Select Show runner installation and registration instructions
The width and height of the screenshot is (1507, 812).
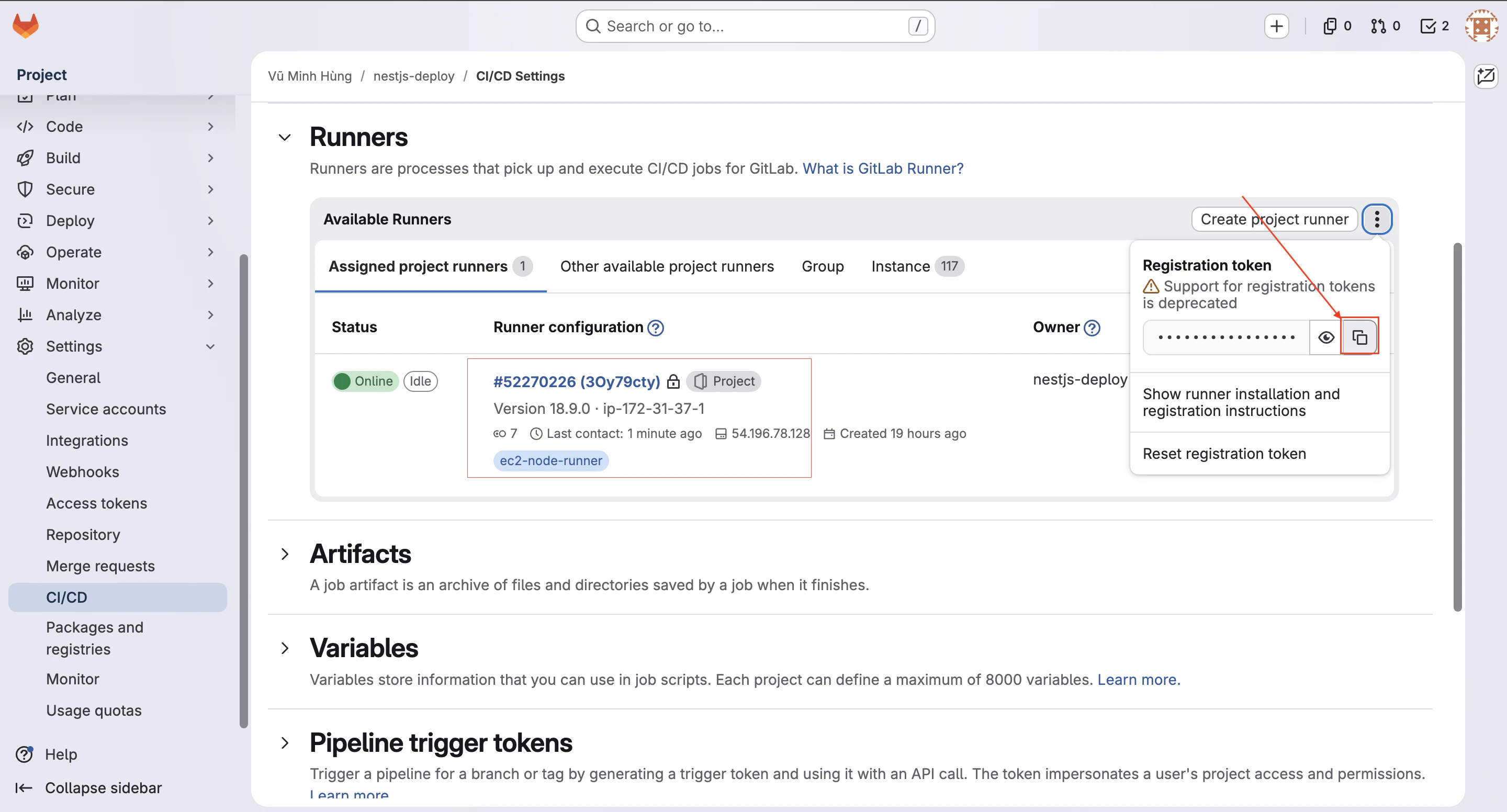1259,402
